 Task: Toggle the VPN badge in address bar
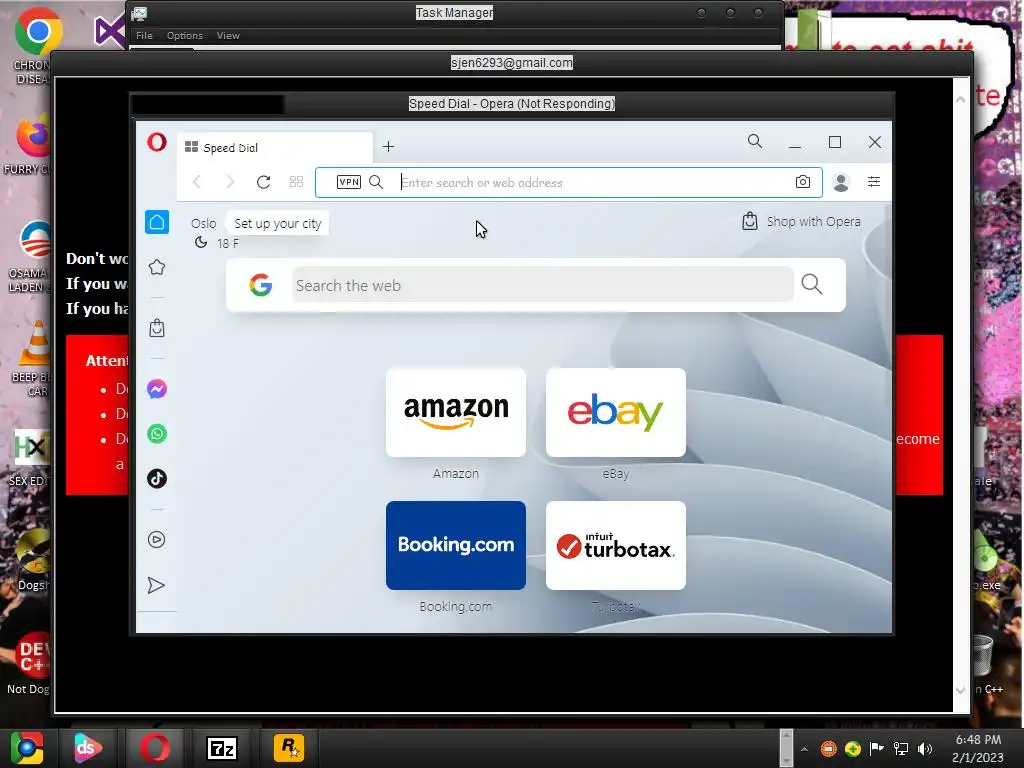pyautogui.click(x=349, y=182)
